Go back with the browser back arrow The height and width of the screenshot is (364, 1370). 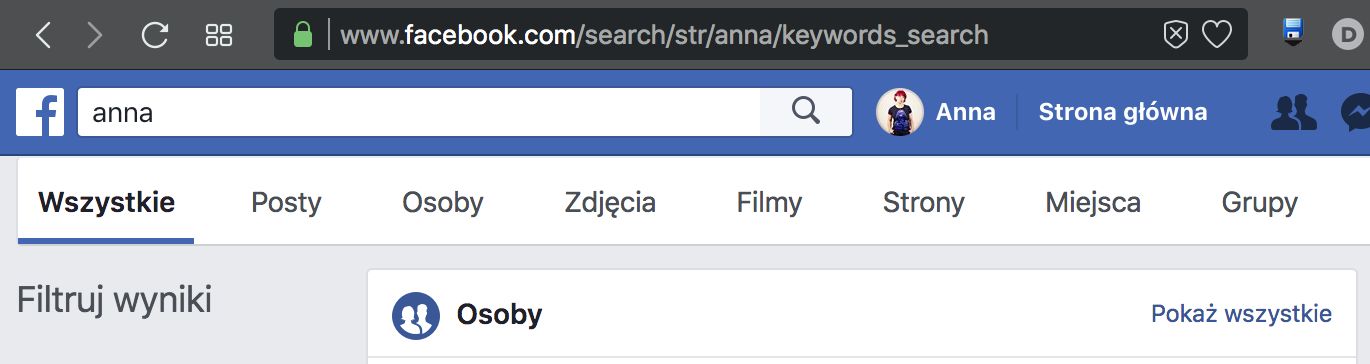[x=42, y=36]
